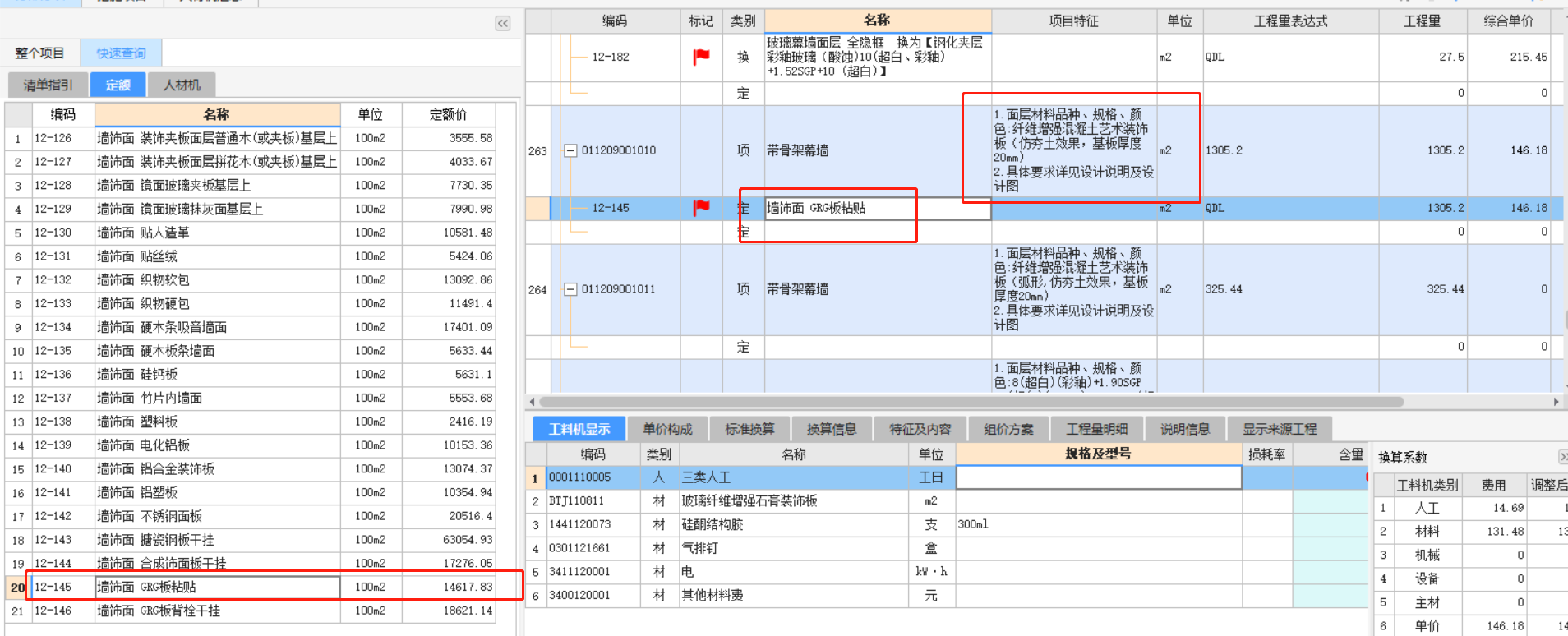Click the 人工 fee value 14.69
The width and height of the screenshot is (1568, 636).
pos(1494,508)
